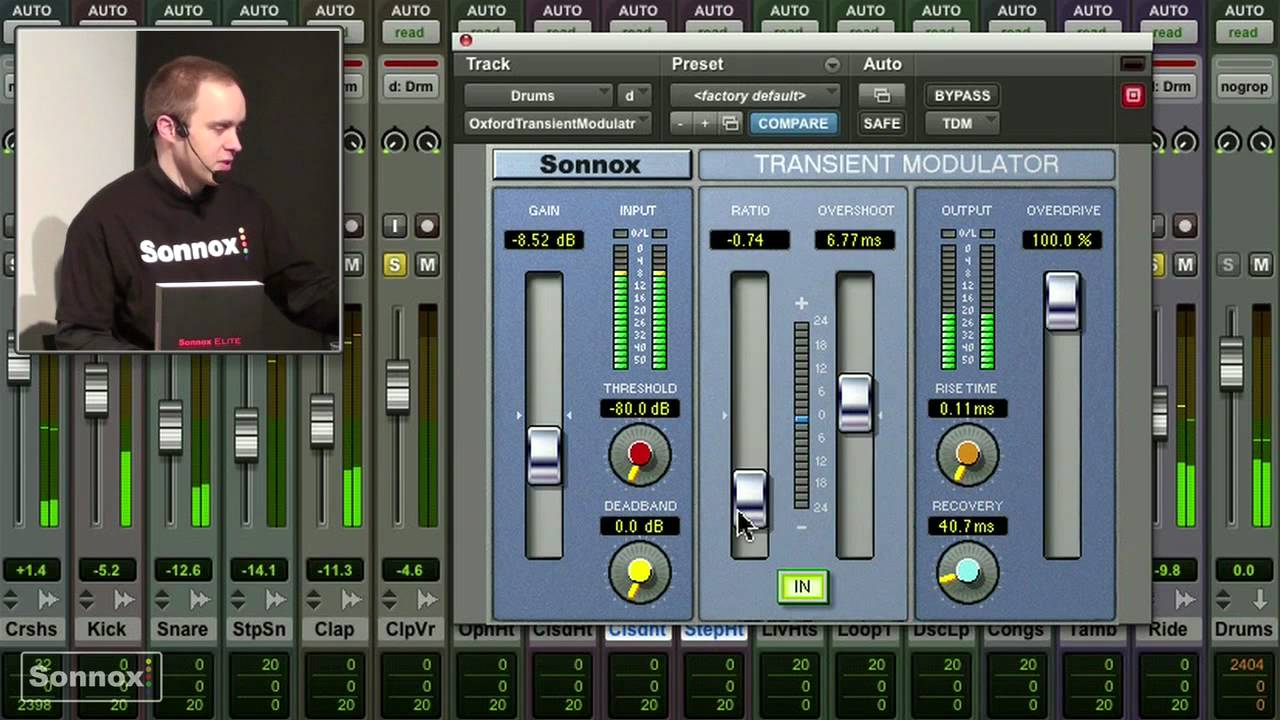Click the RECOVERY value 40.7 ms
Viewport: 1280px width, 720px height.
click(x=967, y=527)
